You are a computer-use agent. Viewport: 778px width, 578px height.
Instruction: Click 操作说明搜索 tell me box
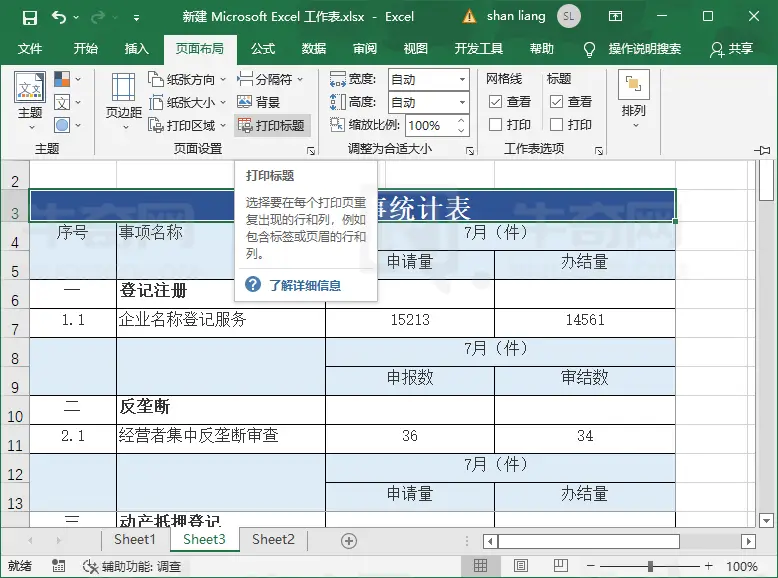(632, 49)
